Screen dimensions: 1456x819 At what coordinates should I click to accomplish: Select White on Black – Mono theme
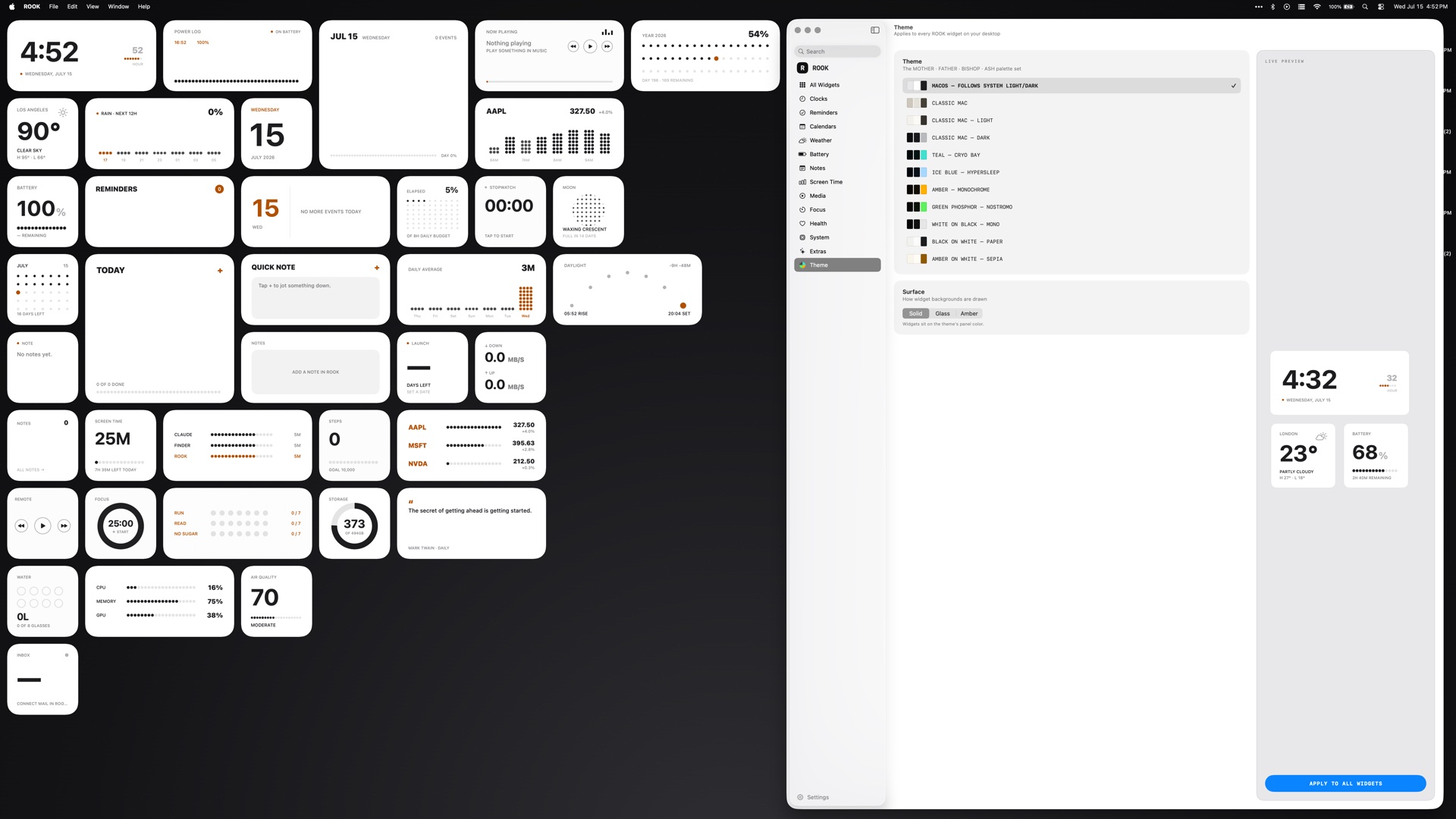1072,224
